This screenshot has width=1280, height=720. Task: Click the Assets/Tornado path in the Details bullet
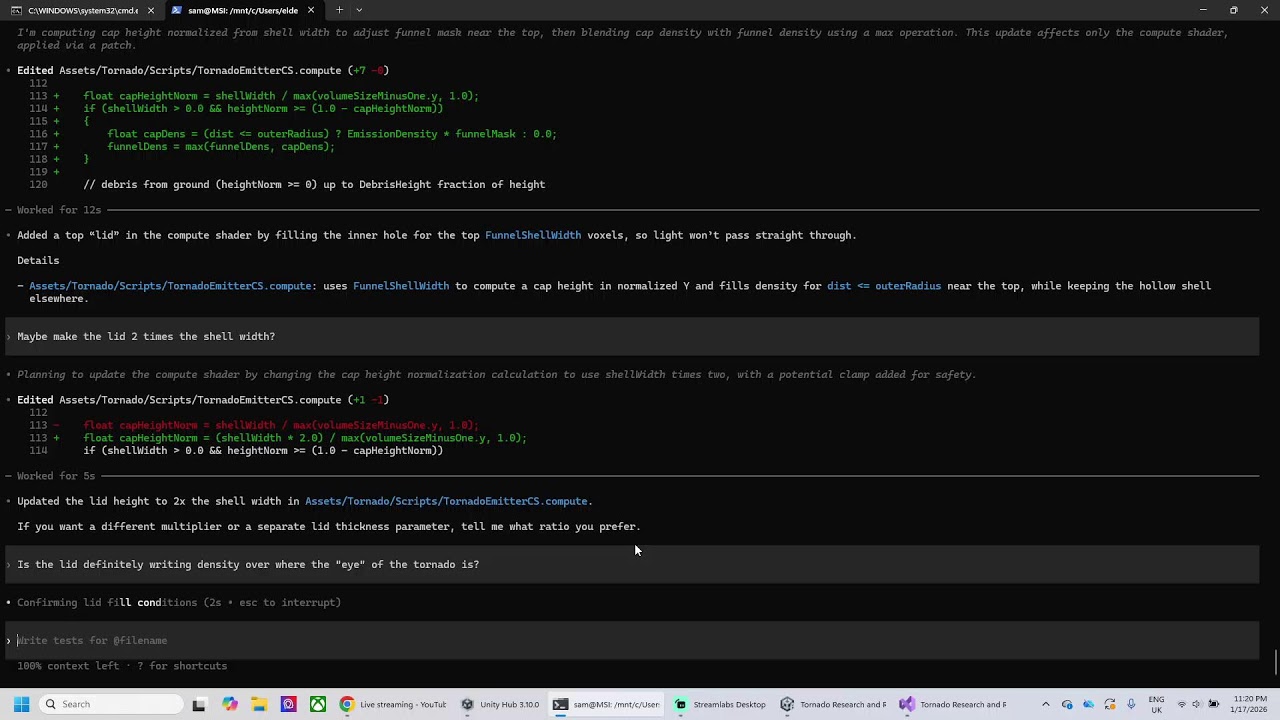(x=170, y=286)
